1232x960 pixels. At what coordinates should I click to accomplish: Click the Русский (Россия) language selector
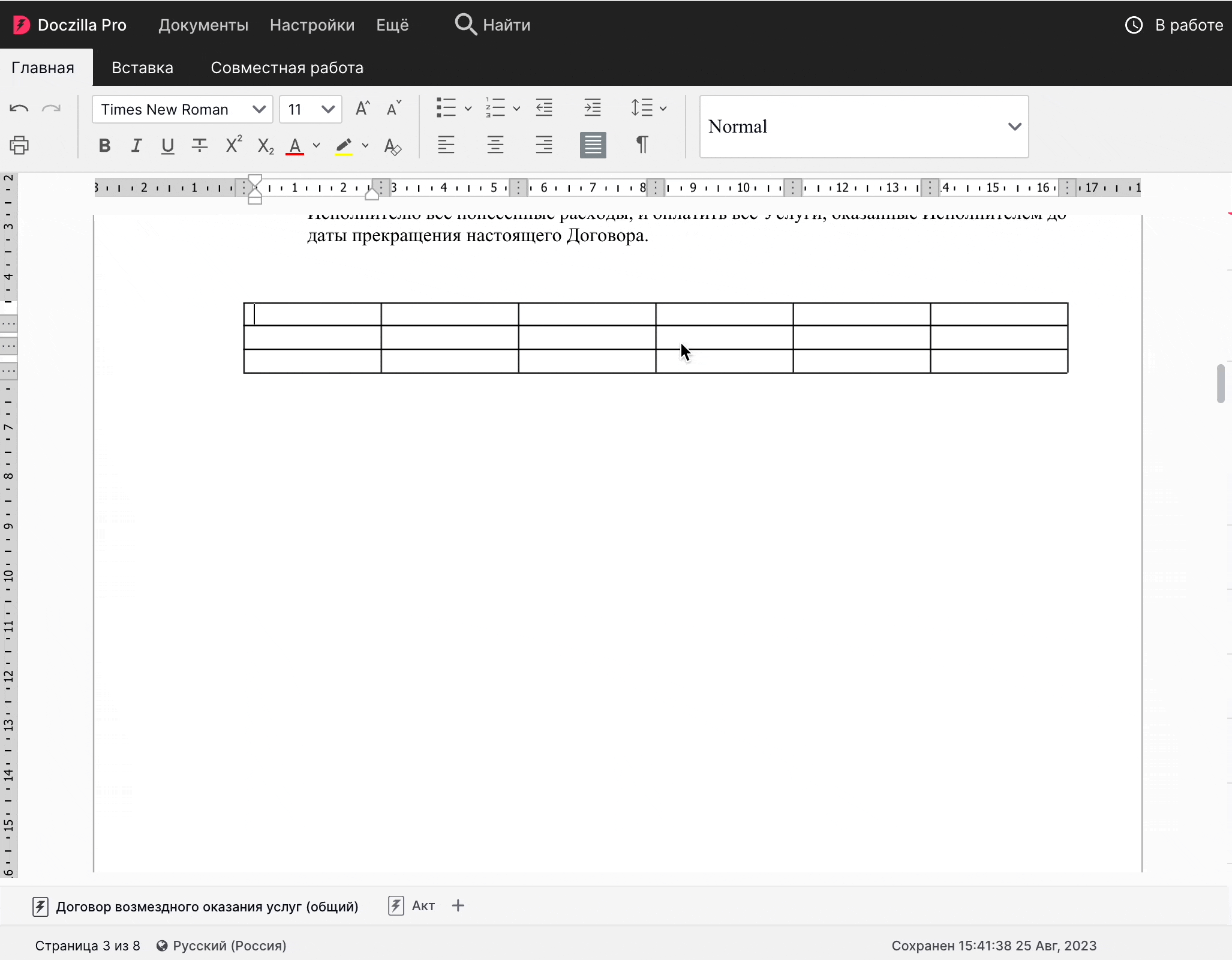(x=222, y=946)
